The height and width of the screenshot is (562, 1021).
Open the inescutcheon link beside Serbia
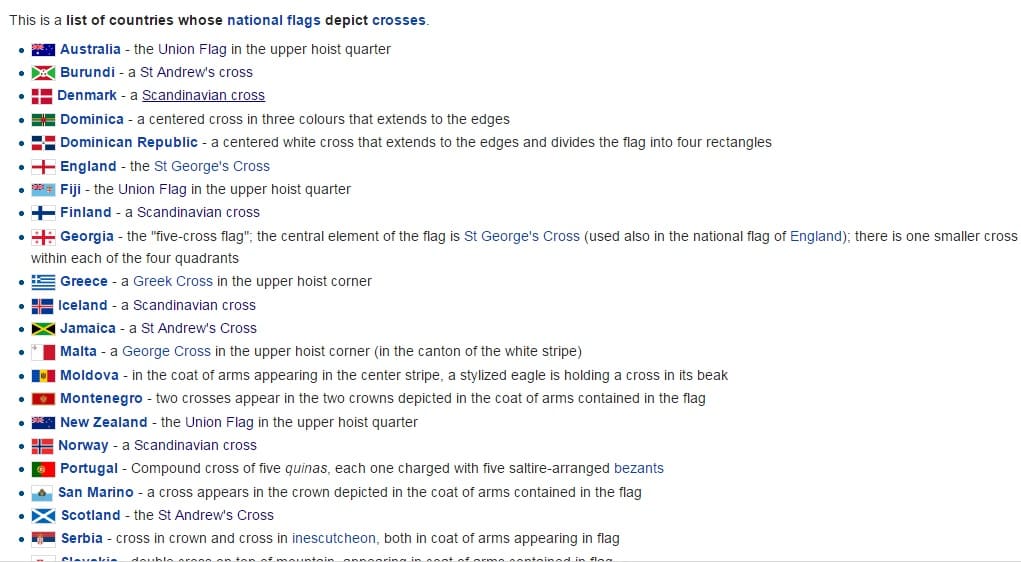pos(334,539)
